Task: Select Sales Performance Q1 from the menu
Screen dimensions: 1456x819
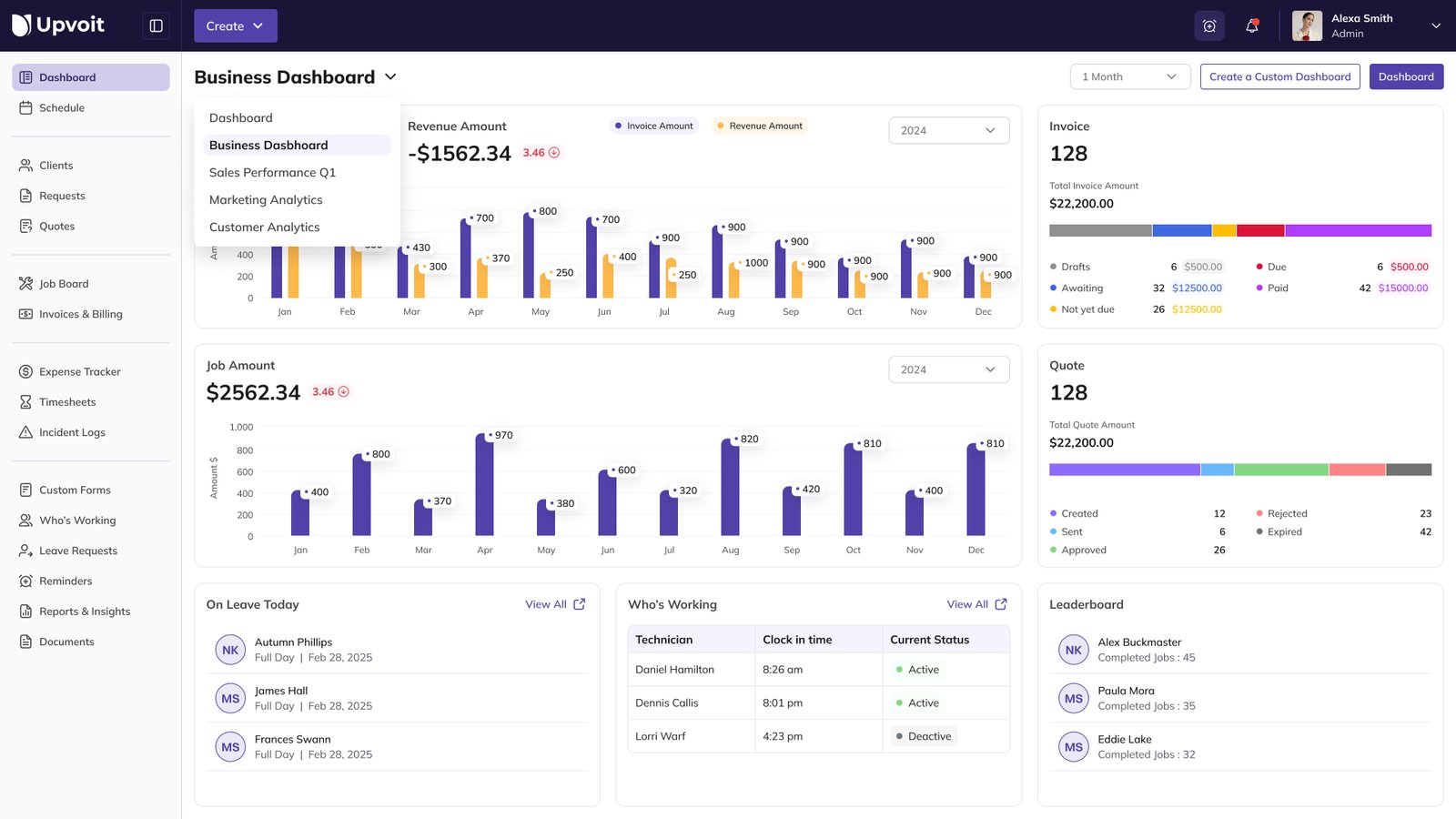Action: 272,172
